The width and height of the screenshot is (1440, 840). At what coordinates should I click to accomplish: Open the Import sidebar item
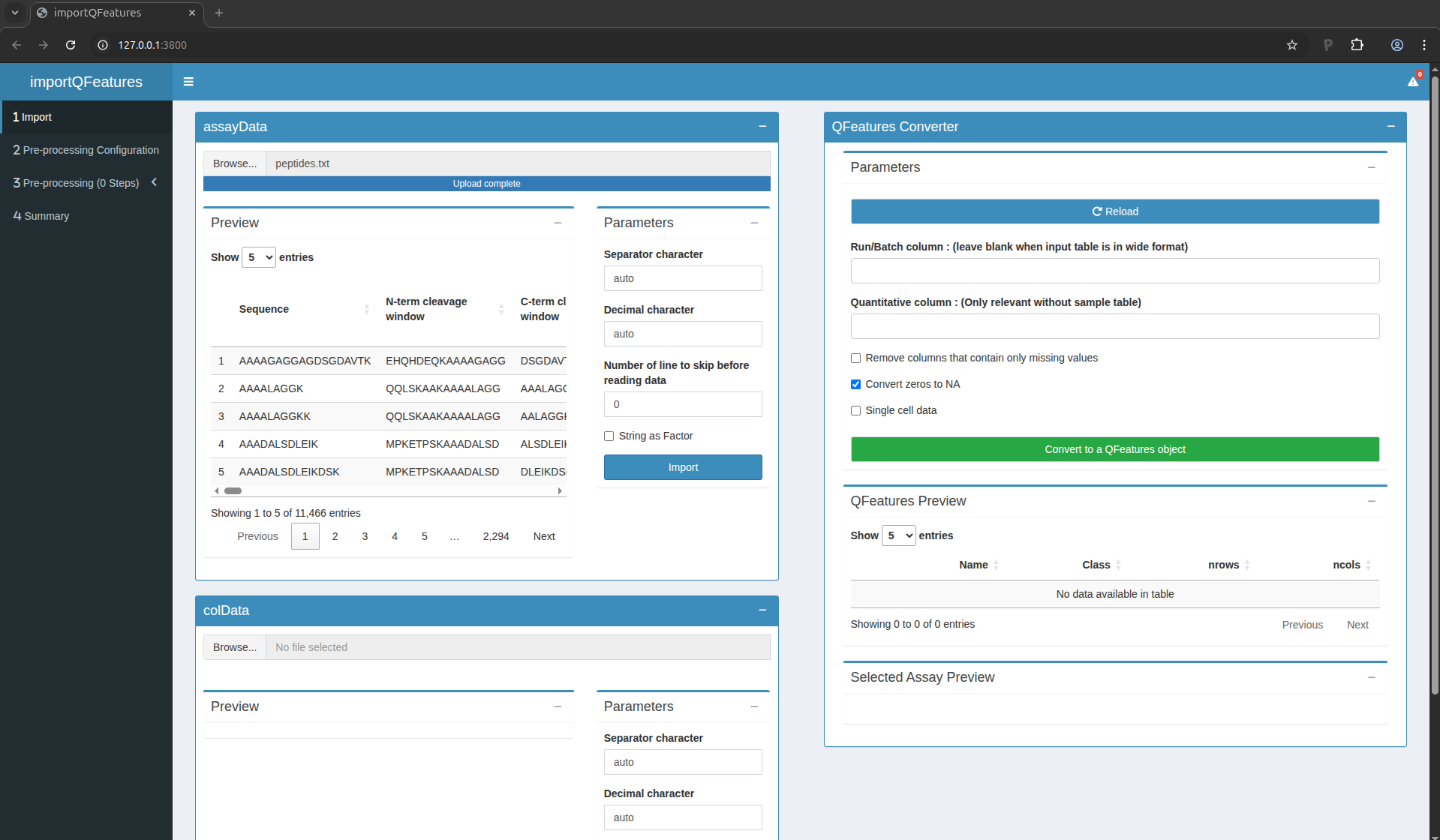[x=86, y=117]
